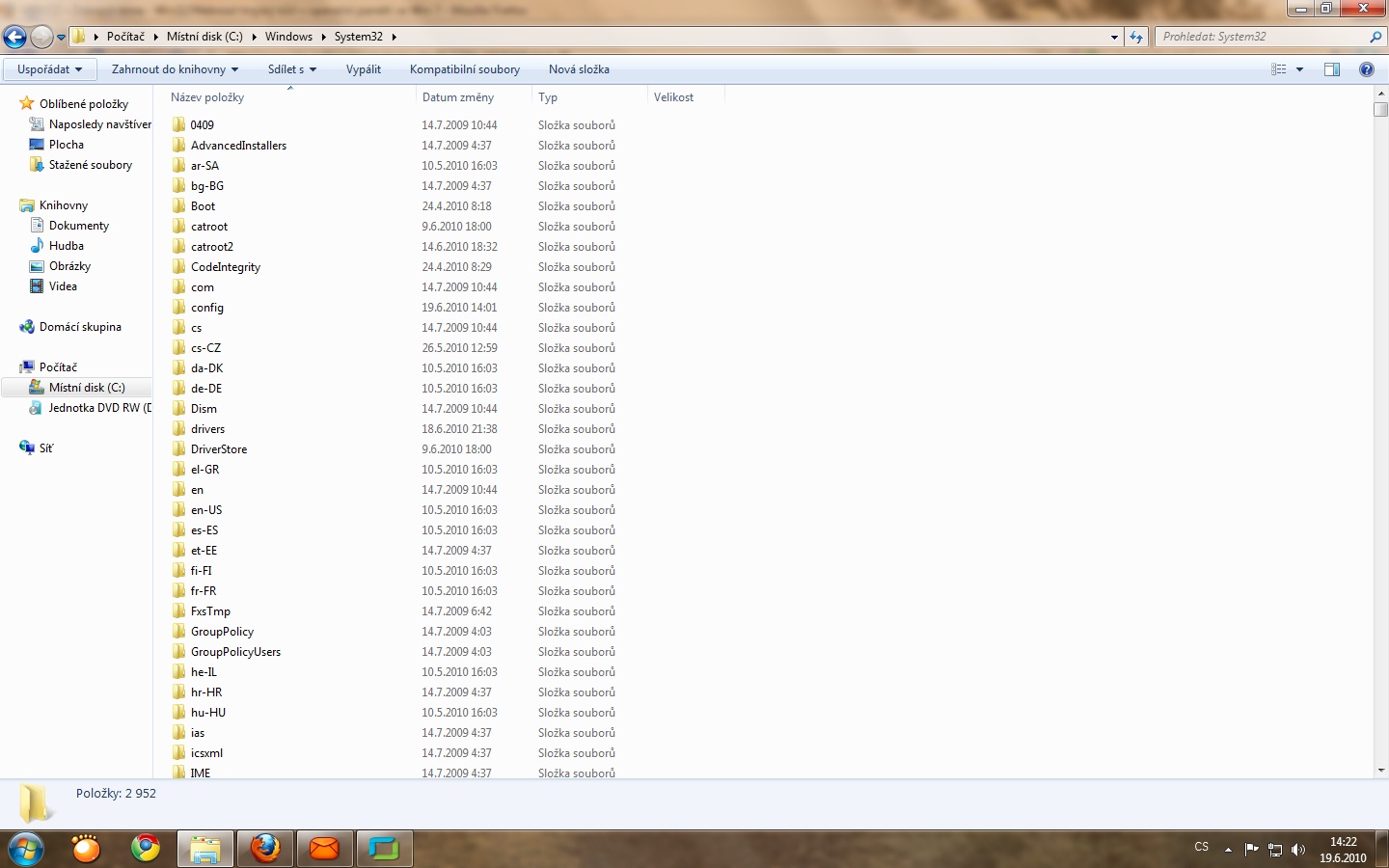The image size is (1389, 868).
Task: Click the Windows breadcrumb in address bar
Action: point(288,37)
